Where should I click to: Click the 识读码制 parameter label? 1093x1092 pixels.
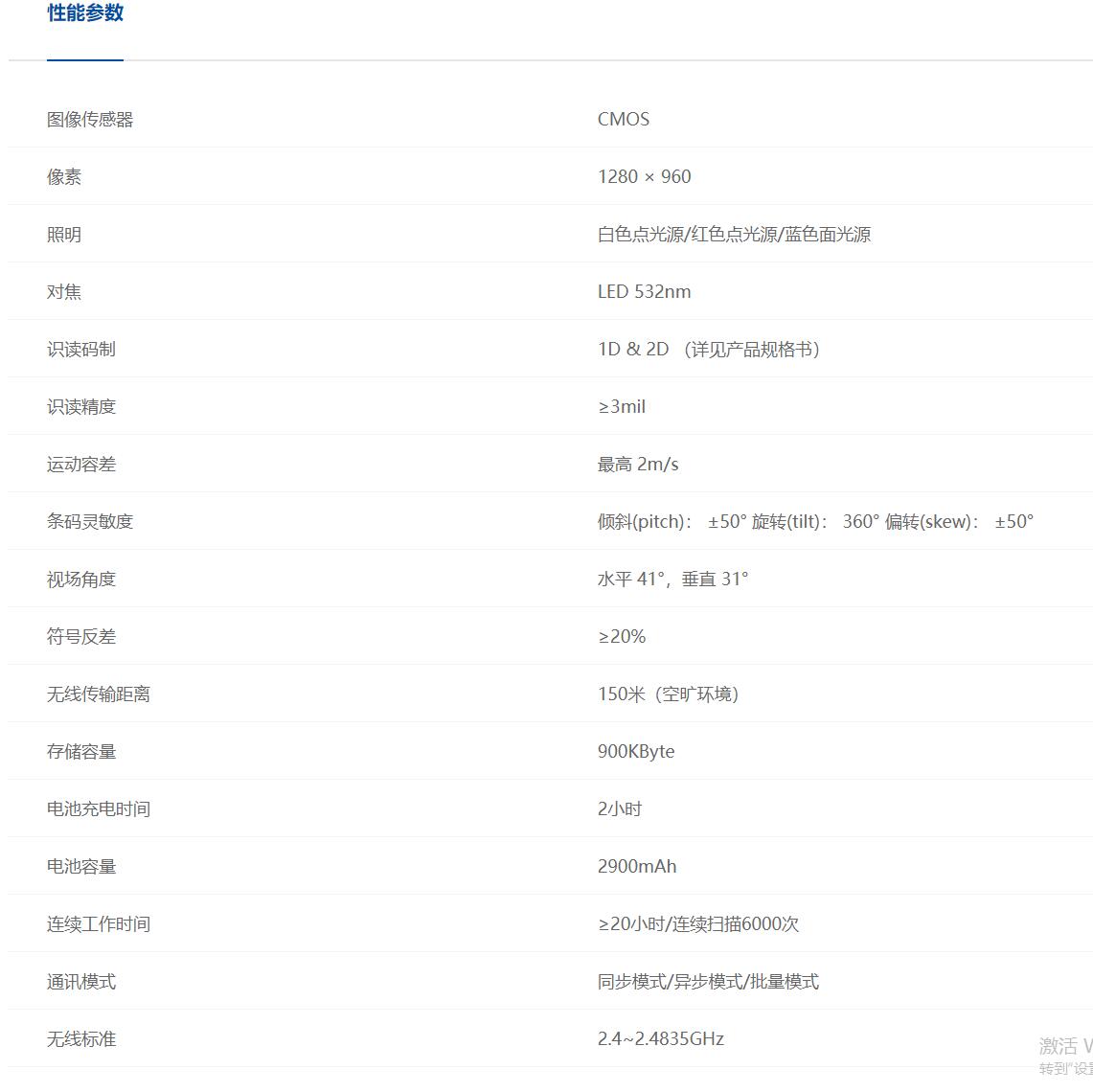80,349
